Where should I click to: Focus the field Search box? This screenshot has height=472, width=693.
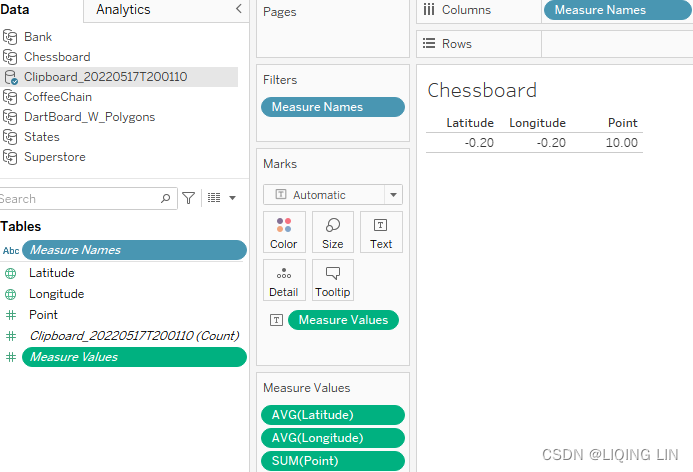pyautogui.click(x=88, y=198)
